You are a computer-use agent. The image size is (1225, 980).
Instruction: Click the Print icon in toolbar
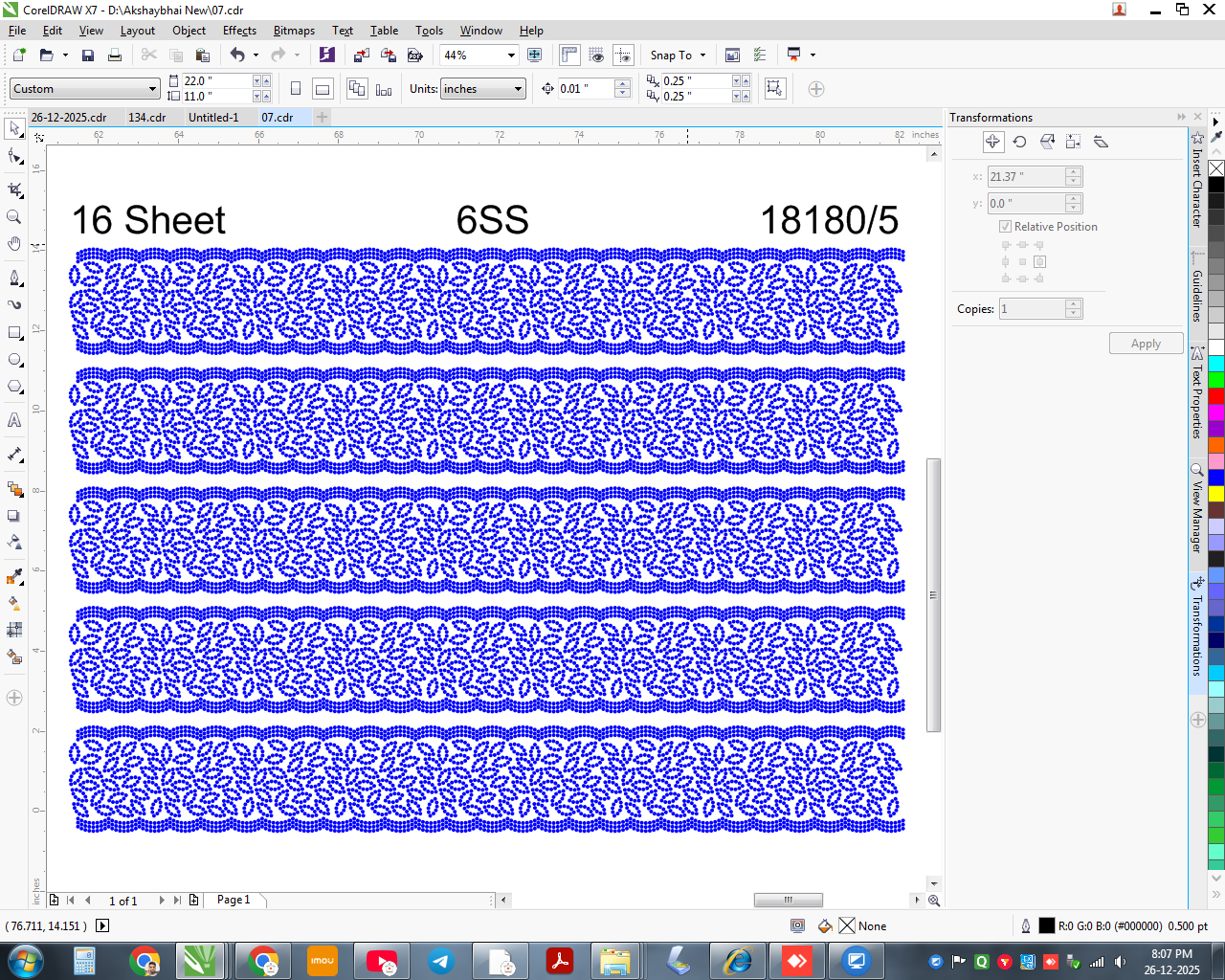[115, 56]
